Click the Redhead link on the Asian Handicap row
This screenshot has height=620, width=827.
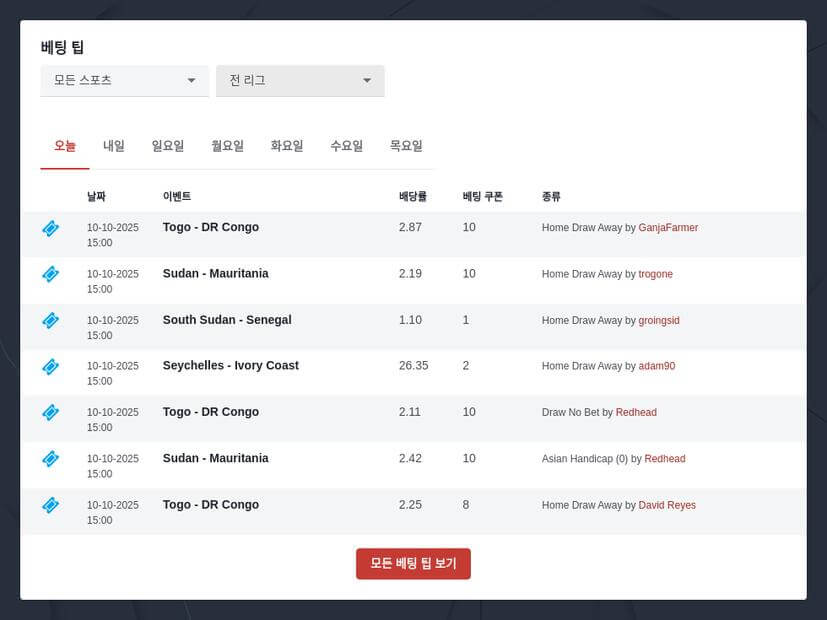coord(664,459)
